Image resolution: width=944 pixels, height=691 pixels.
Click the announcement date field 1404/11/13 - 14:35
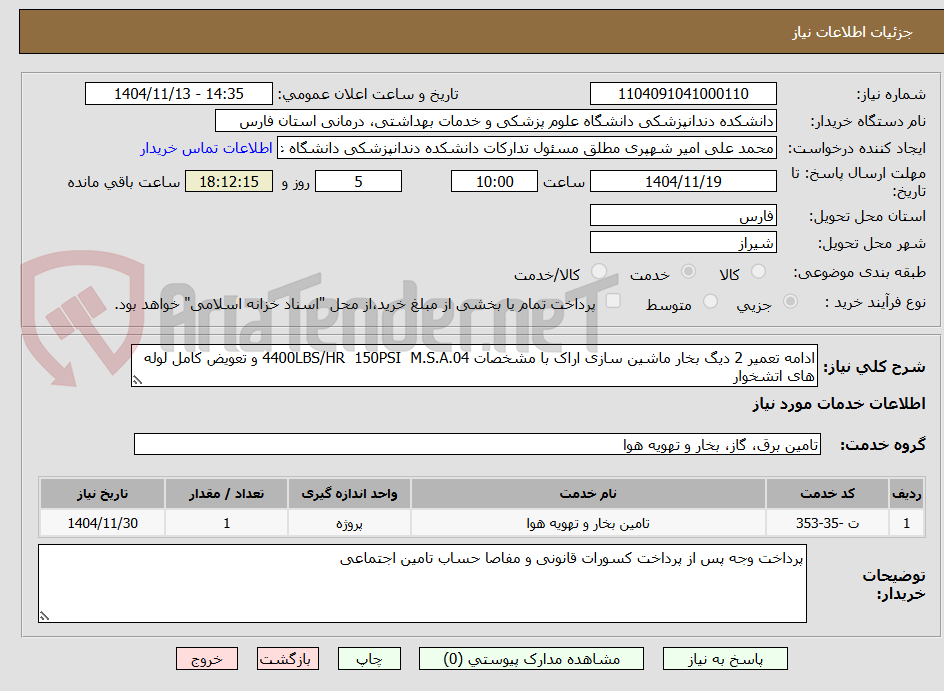(x=179, y=94)
